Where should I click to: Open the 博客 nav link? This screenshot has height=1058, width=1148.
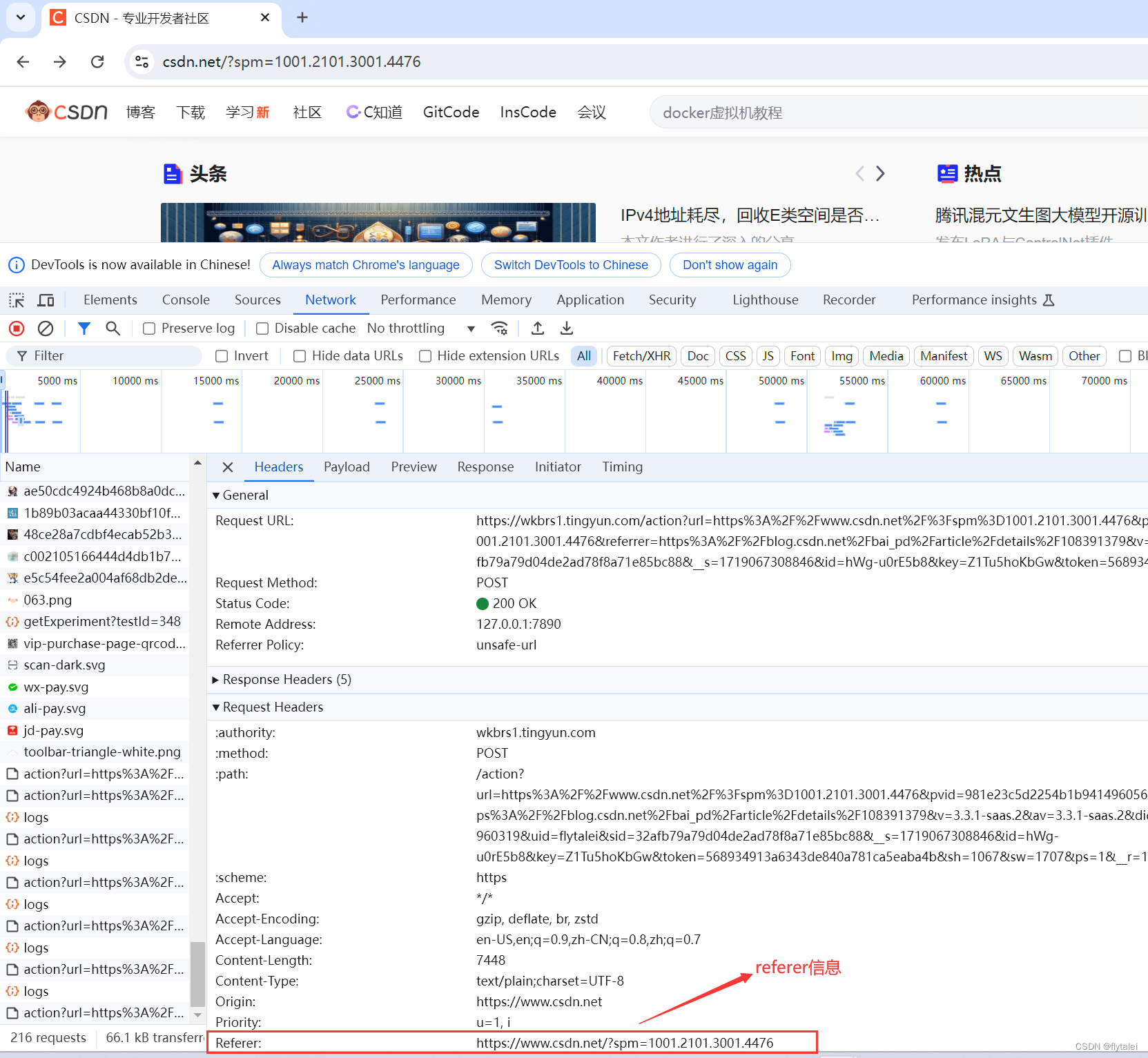coord(141,112)
